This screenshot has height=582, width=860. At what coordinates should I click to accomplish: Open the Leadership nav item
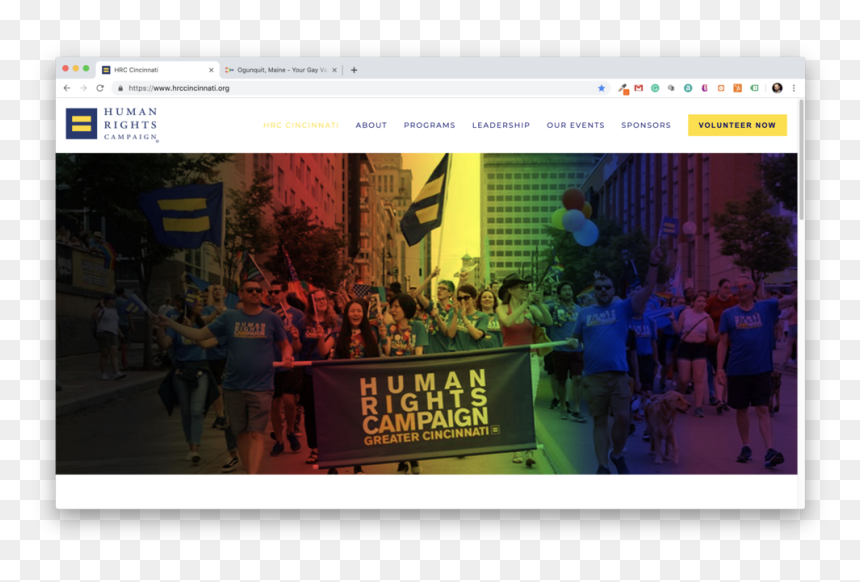(501, 125)
